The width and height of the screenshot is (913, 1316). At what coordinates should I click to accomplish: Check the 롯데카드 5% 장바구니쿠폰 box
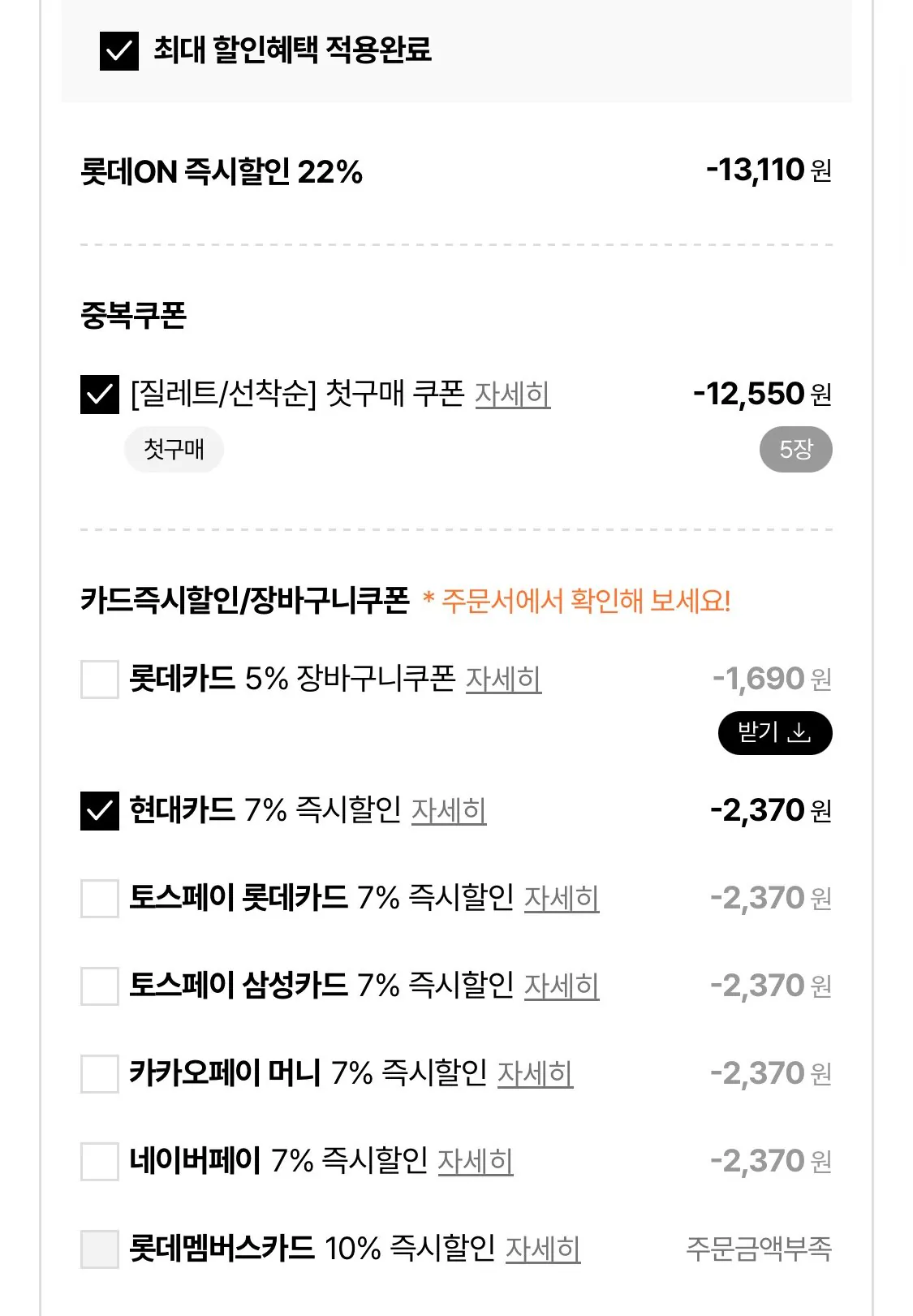pyautogui.click(x=100, y=680)
